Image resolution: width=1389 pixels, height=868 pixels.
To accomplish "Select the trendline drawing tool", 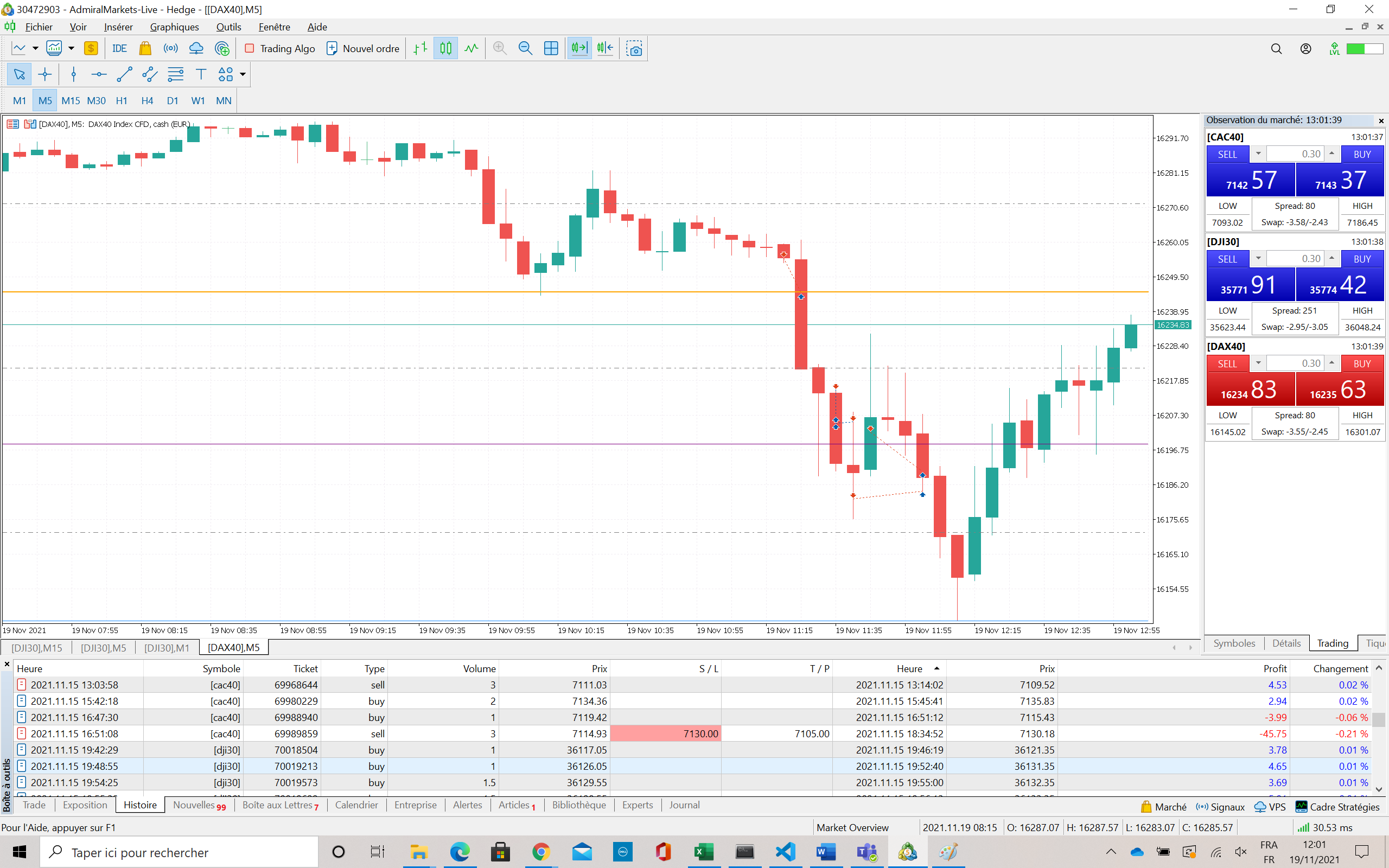I will [125, 74].
